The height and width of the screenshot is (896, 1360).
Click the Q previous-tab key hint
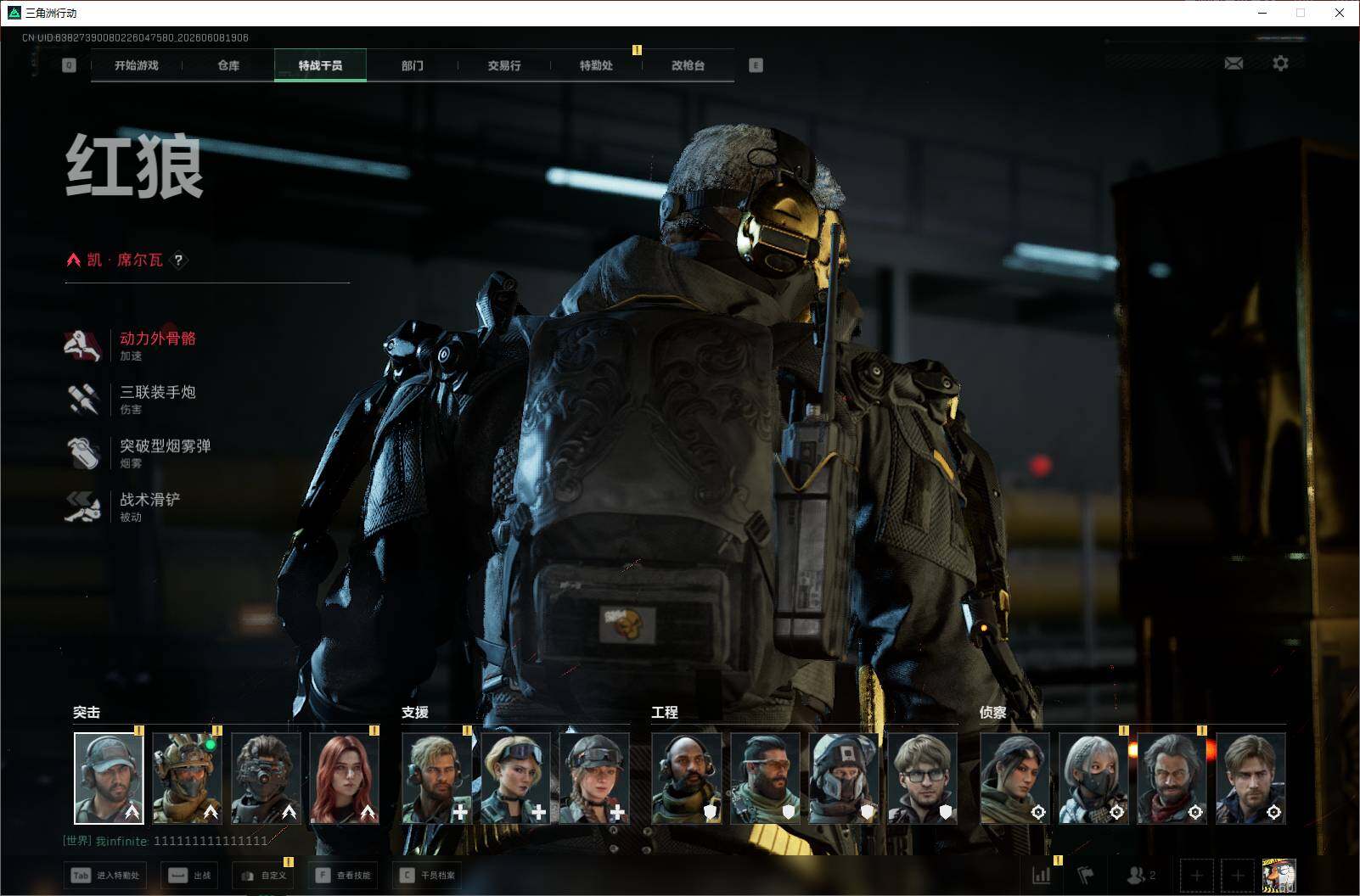[70, 65]
